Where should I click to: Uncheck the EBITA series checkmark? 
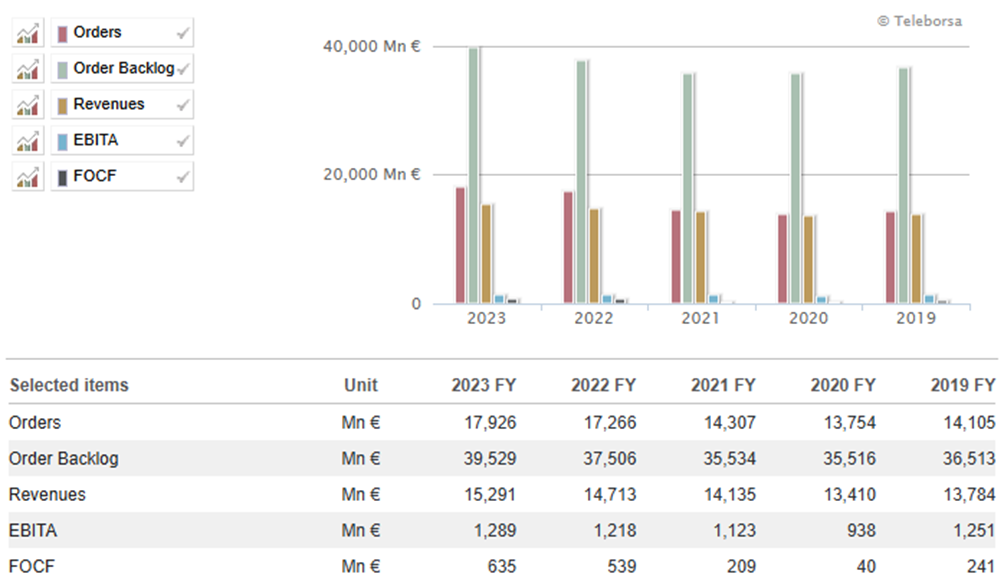pyautogui.click(x=182, y=141)
